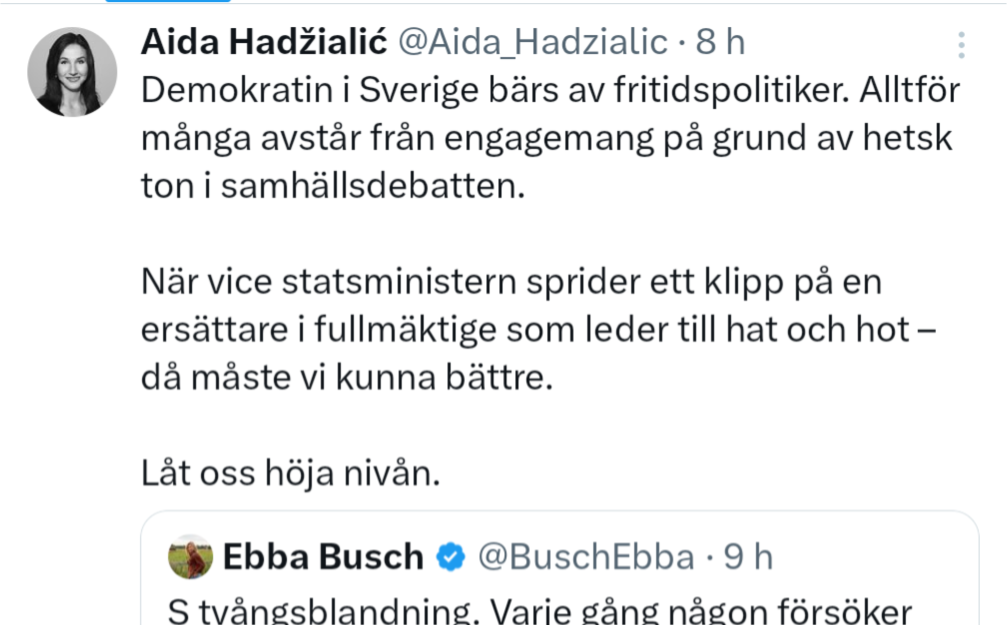Click the paragraph starting "Demokratin i Sverige"
The image size is (1007, 625).
coord(550,138)
